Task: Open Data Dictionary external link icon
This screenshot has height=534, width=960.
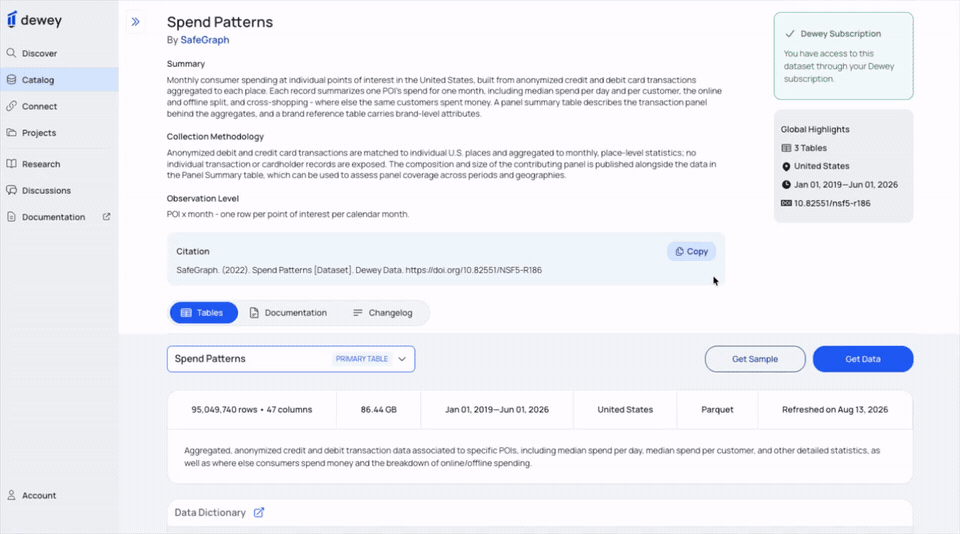Action: [x=259, y=513]
